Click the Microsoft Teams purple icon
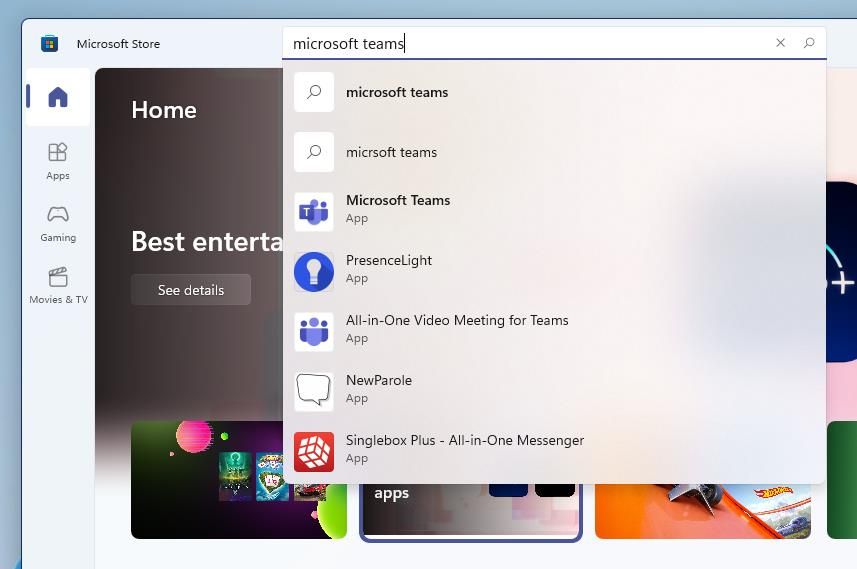This screenshot has height=569, width=857. pos(314,212)
